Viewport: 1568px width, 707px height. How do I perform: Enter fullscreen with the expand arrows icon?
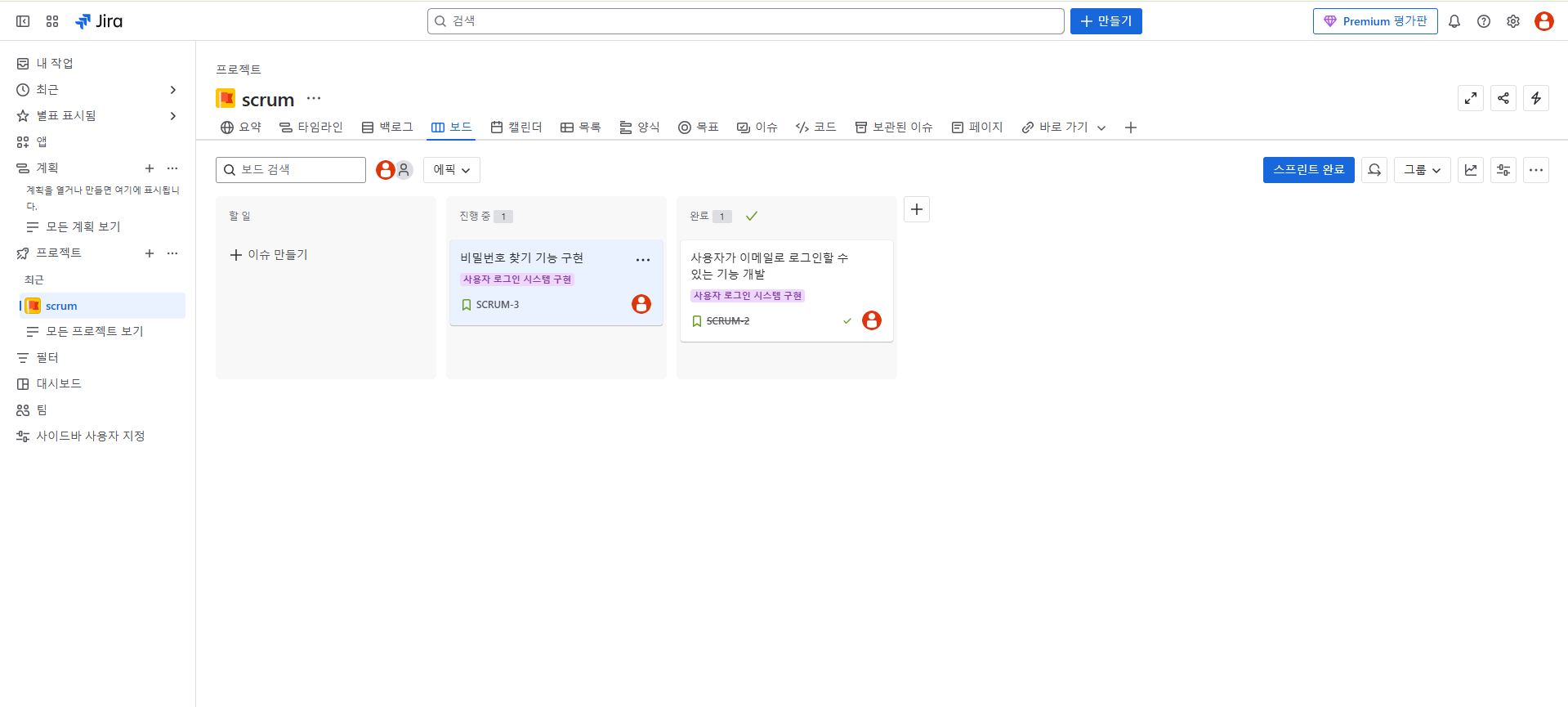click(x=1471, y=98)
